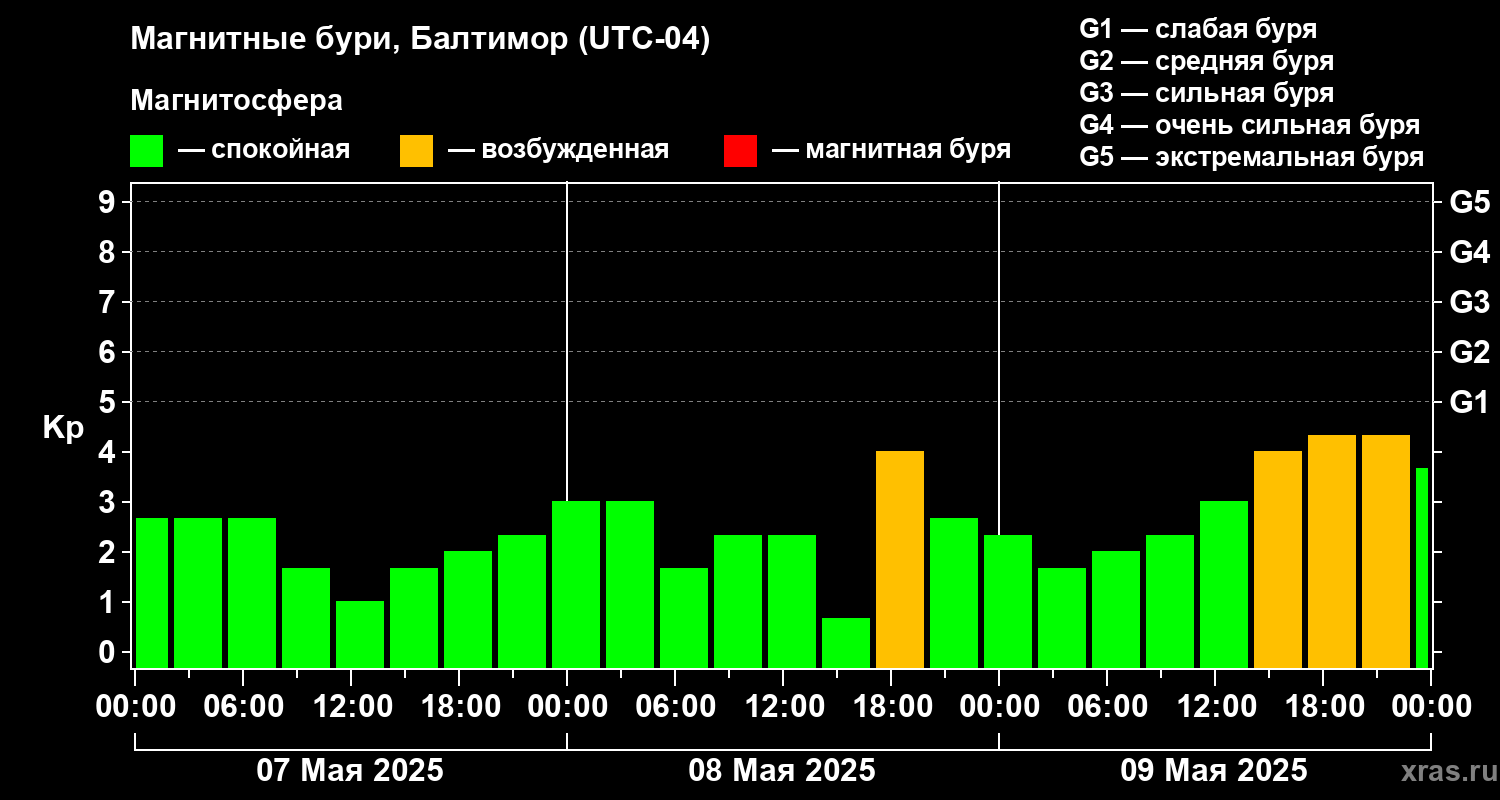Viewport: 1500px width, 800px height.
Task: Click the G5 tick label beside the chart
Action: click(1469, 202)
